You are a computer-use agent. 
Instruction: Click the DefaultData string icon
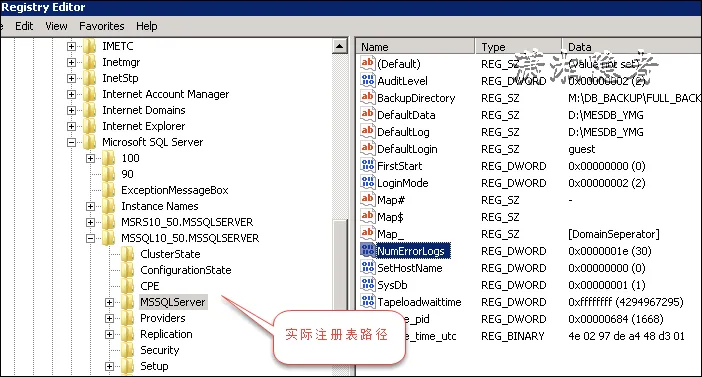click(x=368, y=114)
